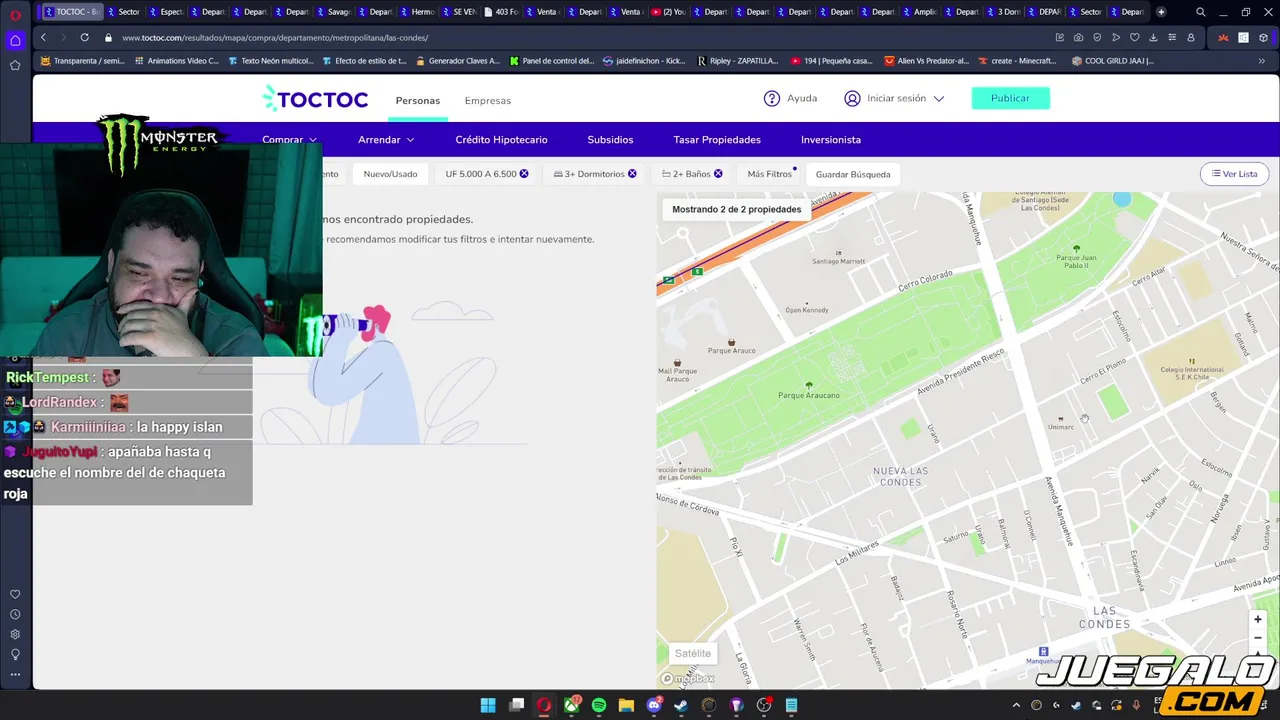The image size is (1280, 720).
Task: Click the Publicar button
Action: pos(1010,98)
